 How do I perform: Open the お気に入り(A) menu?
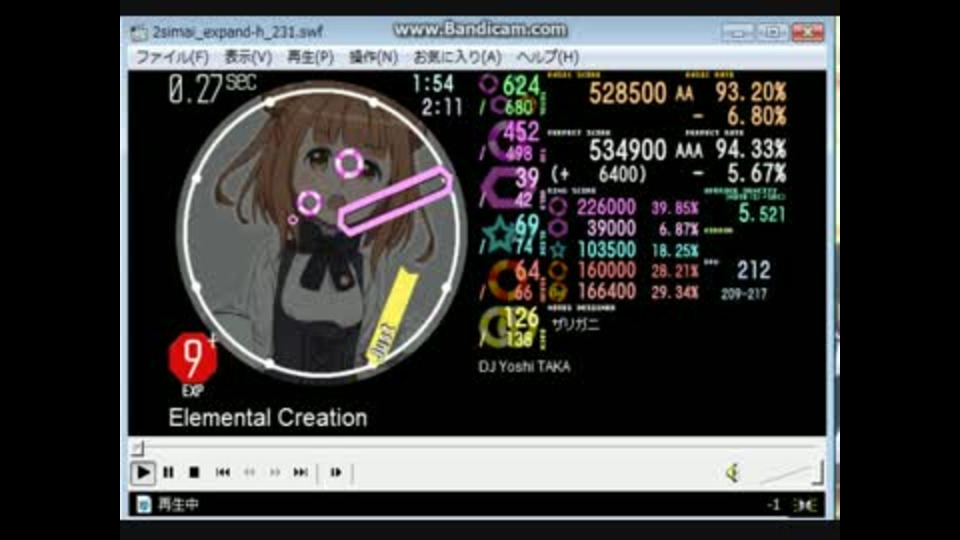(x=457, y=58)
